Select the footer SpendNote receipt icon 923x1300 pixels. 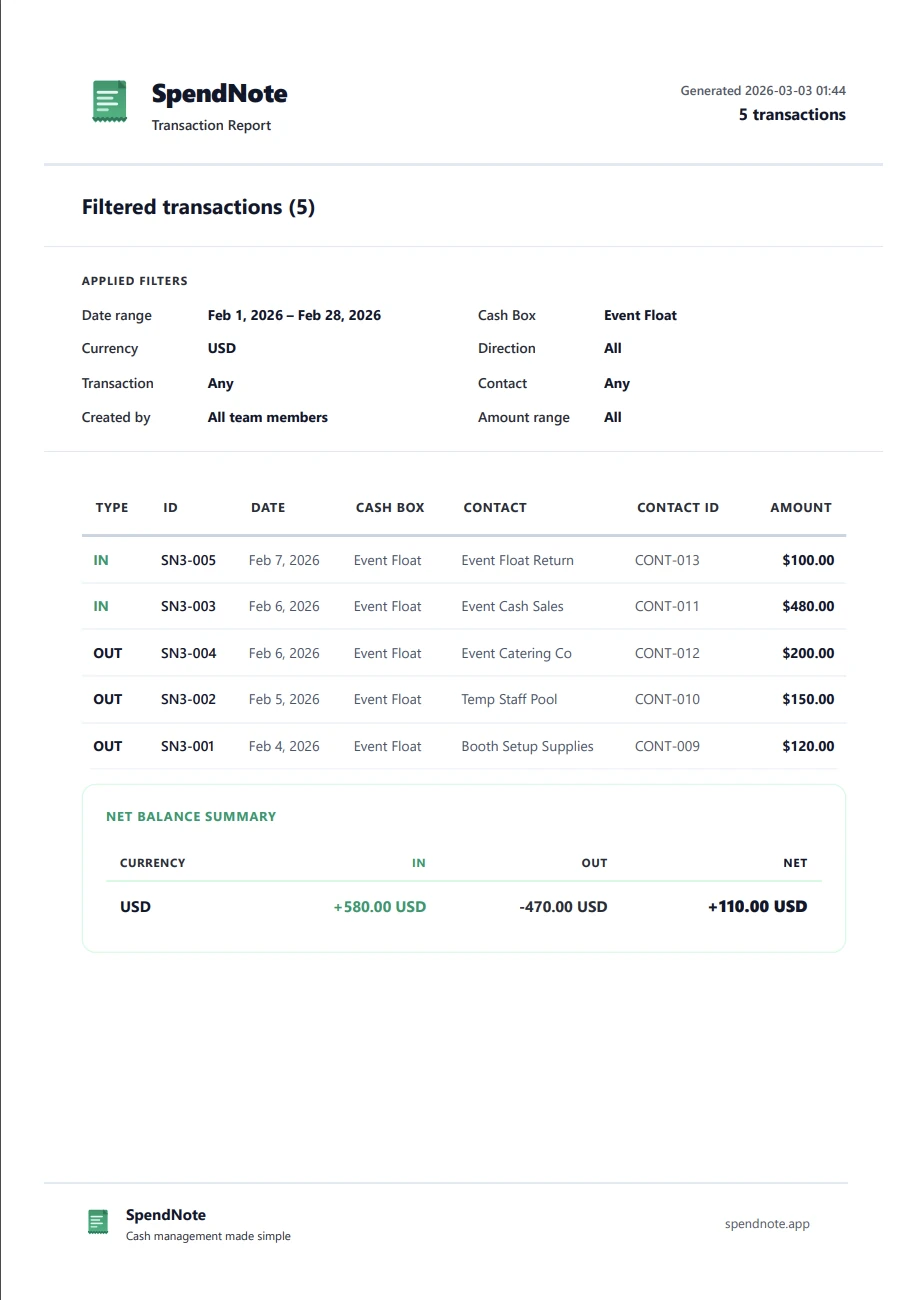click(x=97, y=1221)
